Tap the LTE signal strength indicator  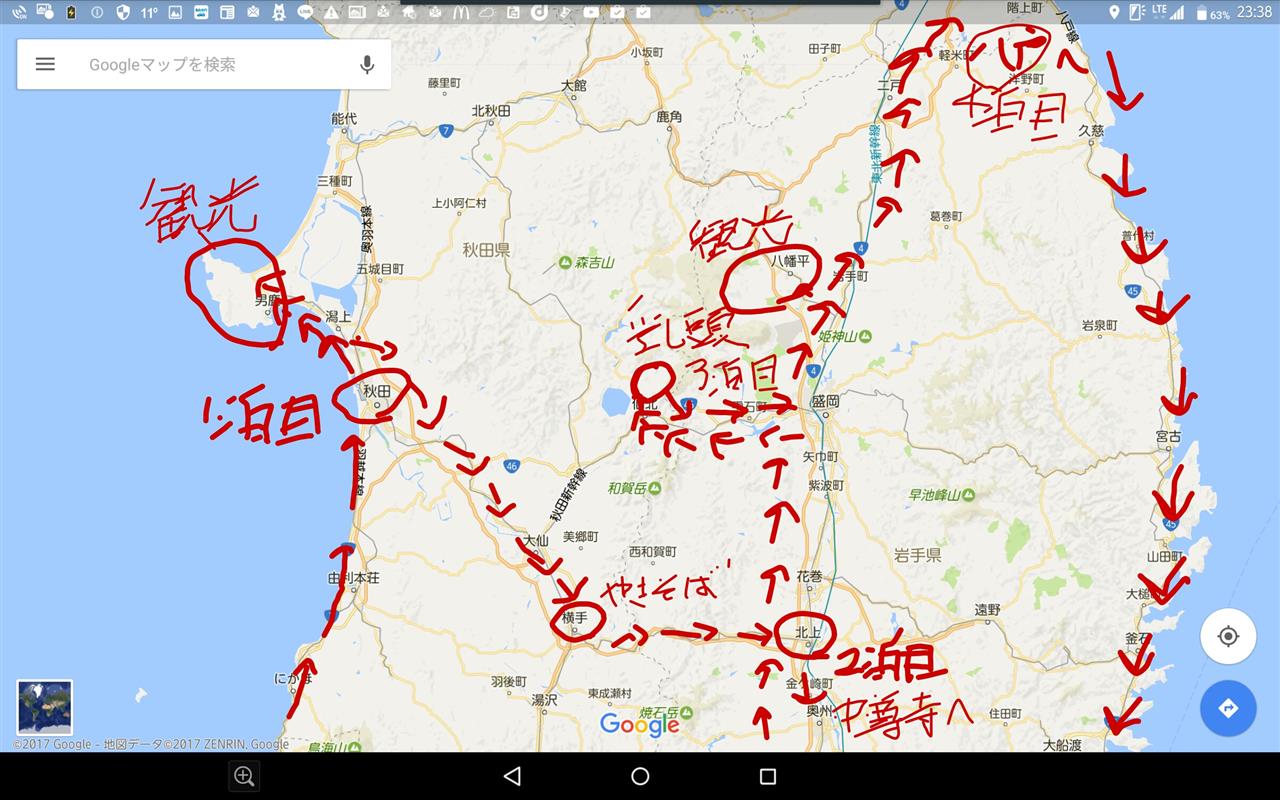[1167, 13]
